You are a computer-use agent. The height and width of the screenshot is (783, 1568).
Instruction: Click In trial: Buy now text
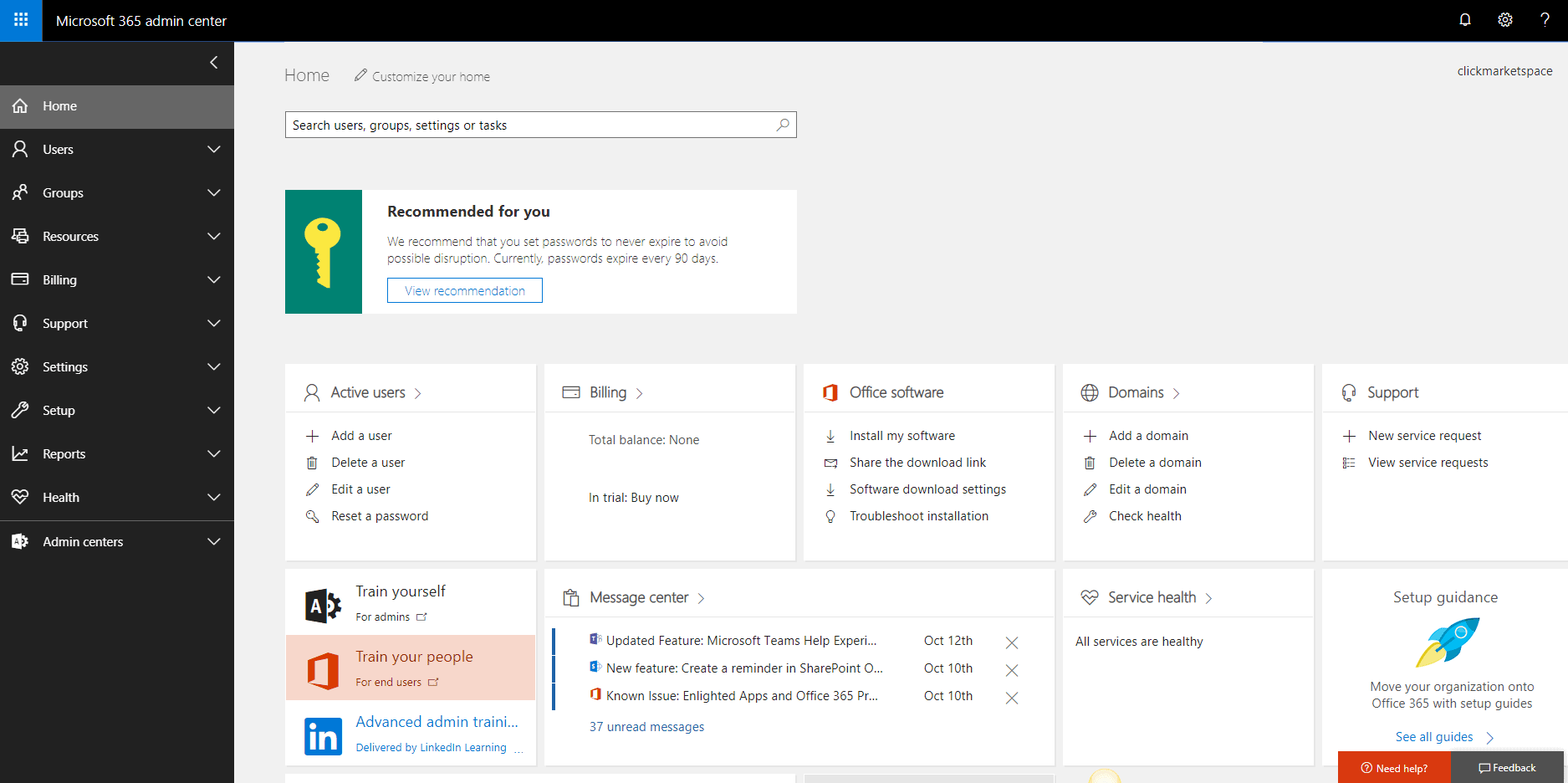(x=634, y=498)
